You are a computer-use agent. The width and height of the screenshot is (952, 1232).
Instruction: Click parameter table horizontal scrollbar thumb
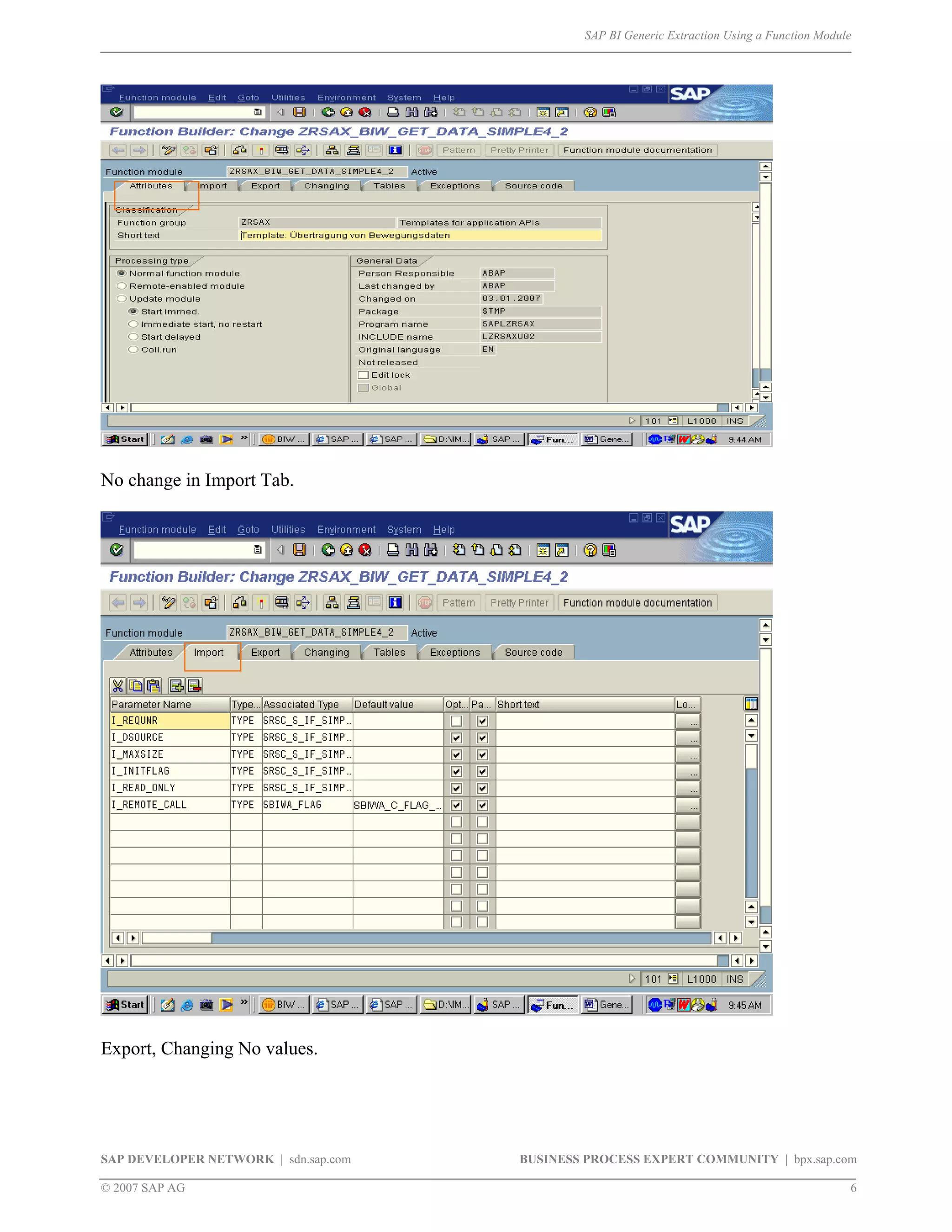(177, 938)
